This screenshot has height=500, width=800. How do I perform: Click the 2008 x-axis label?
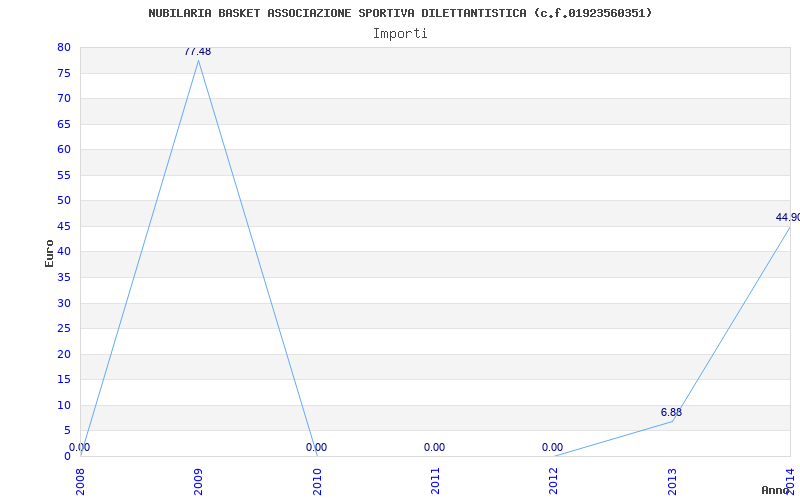(80, 481)
